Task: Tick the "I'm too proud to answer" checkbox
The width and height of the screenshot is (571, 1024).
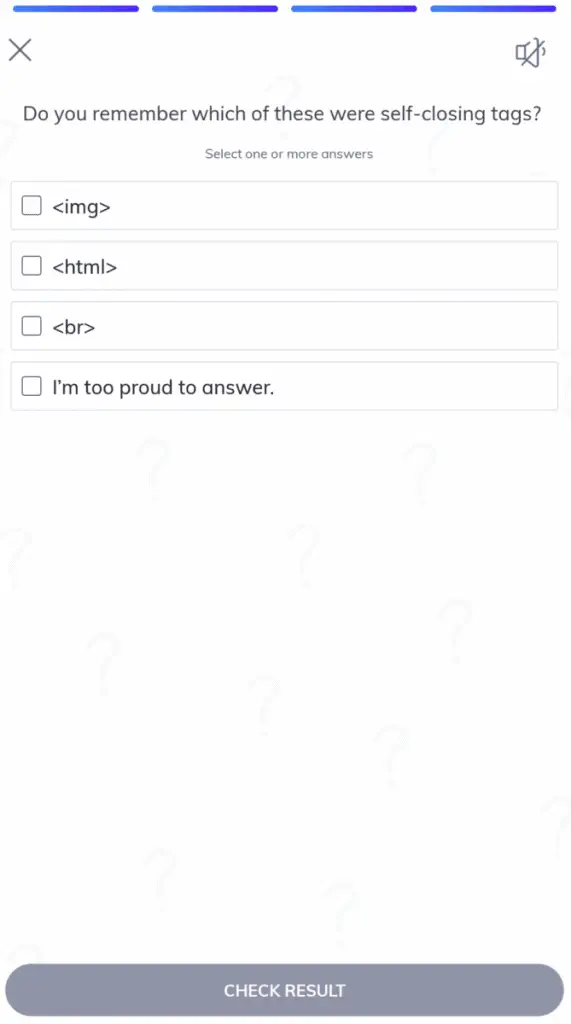Action: [31, 386]
